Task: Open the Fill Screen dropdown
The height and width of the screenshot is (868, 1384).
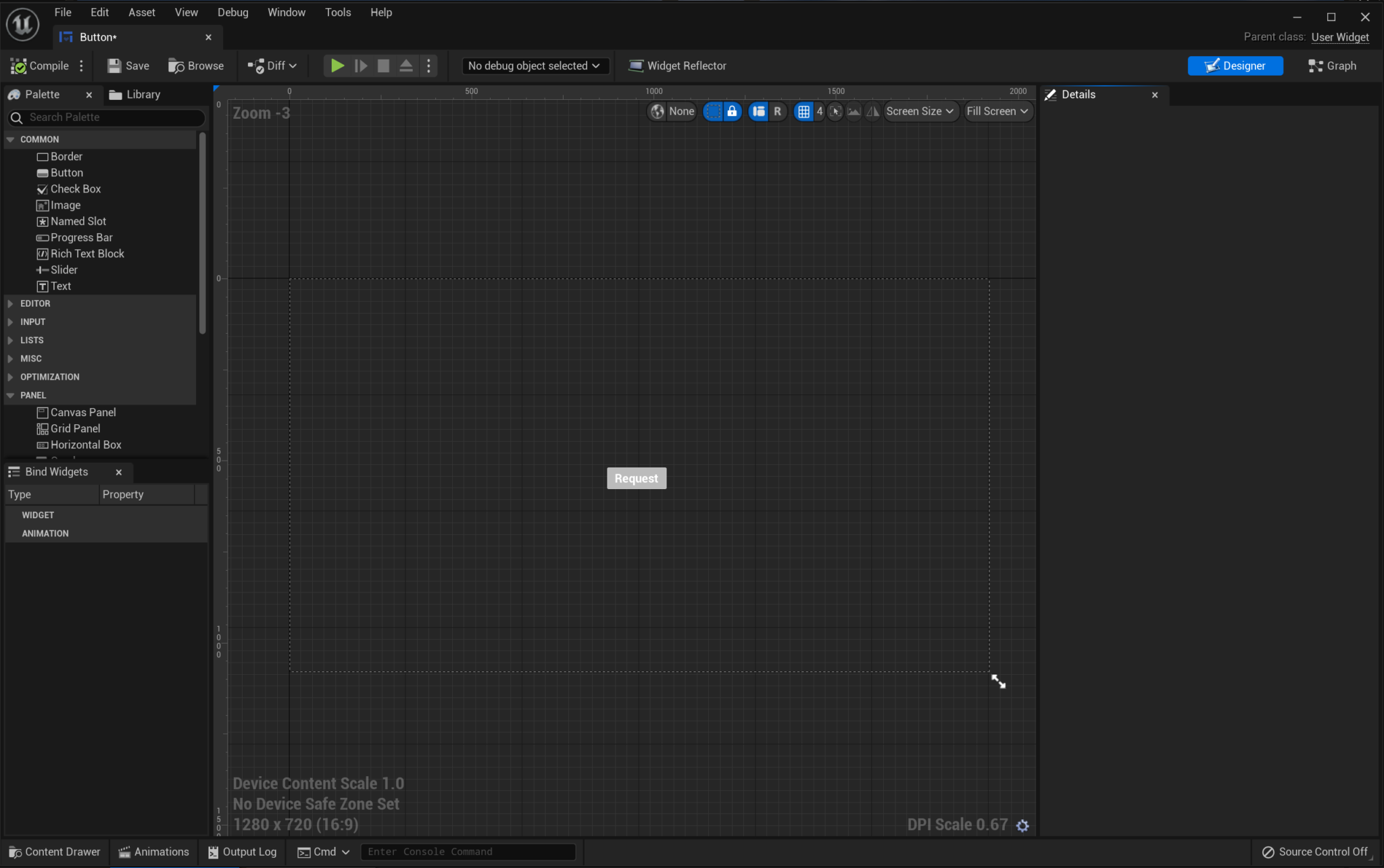Action: [998, 111]
